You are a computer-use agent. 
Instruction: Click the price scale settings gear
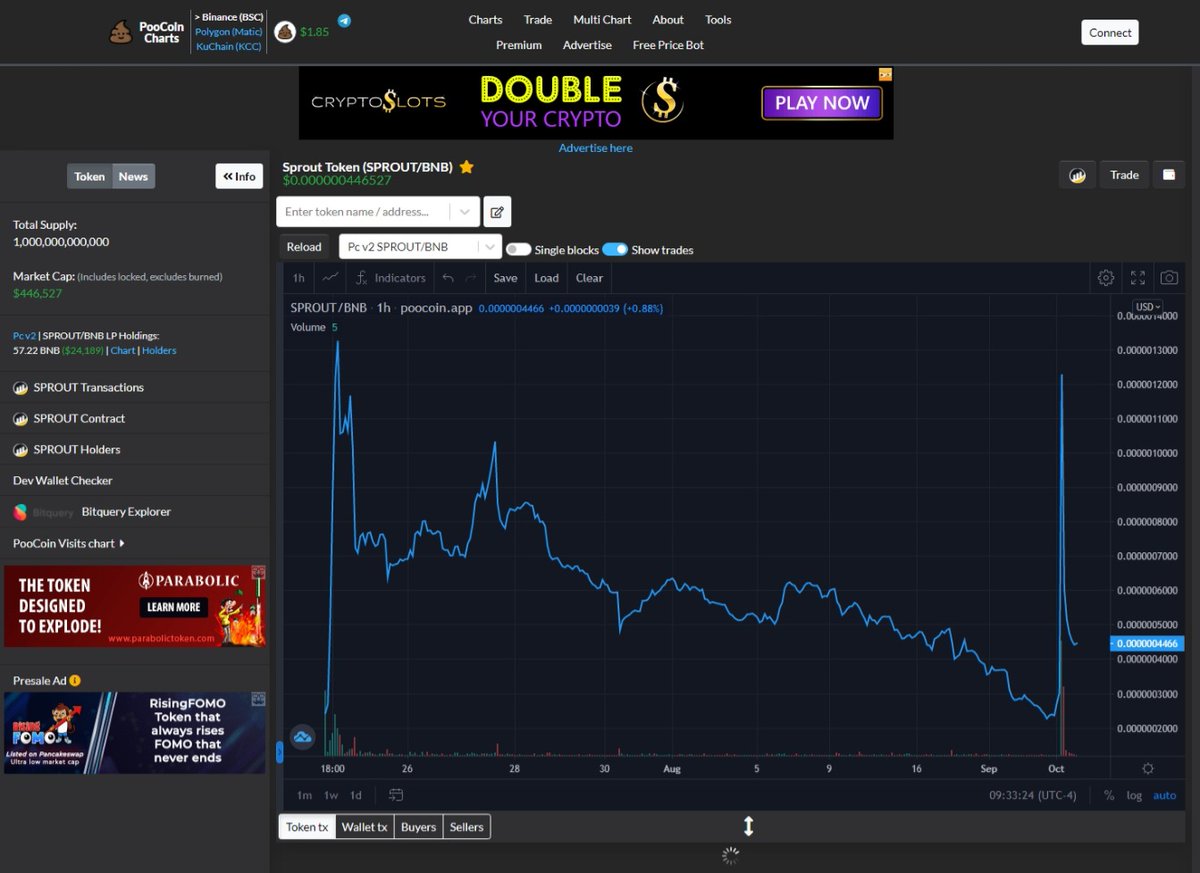click(x=1147, y=768)
